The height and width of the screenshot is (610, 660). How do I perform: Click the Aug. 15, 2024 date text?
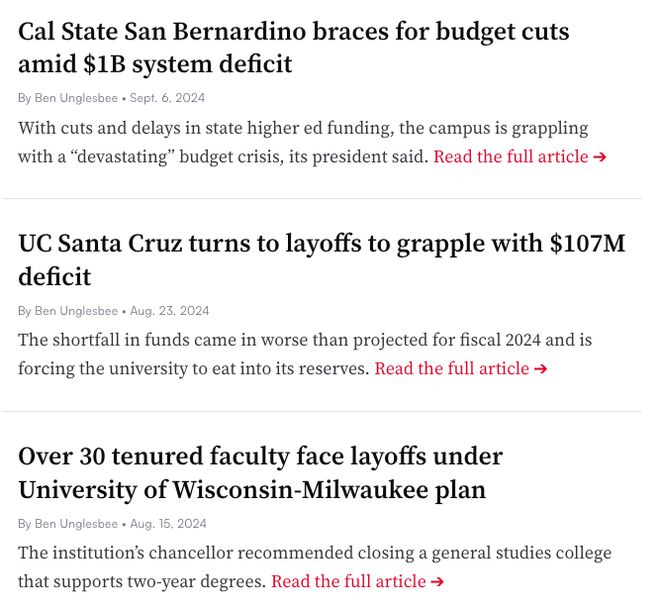[x=168, y=524]
